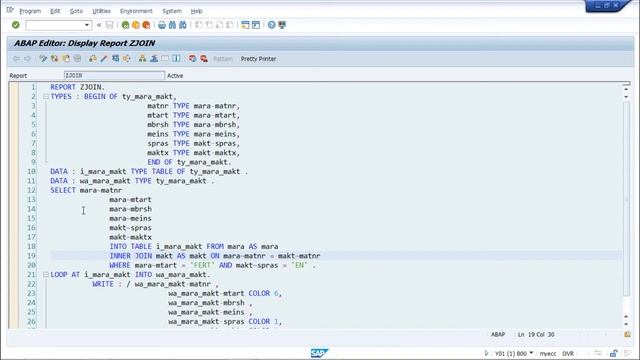Click the Direct Processing test icon
The height and width of the screenshot is (360, 640).
pyautogui.click(x=116, y=59)
